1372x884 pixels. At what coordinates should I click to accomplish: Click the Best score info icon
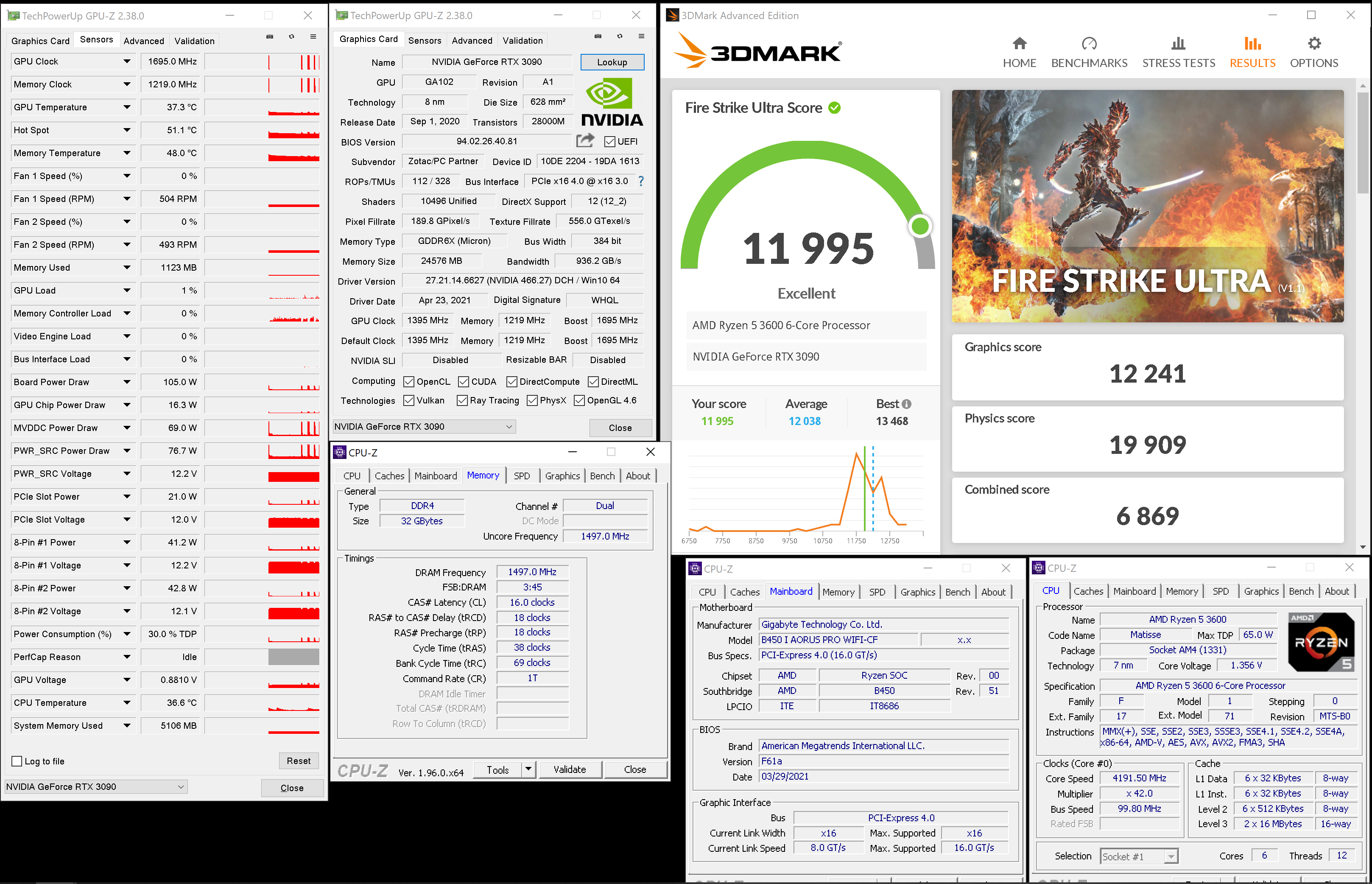pyautogui.click(x=906, y=404)
